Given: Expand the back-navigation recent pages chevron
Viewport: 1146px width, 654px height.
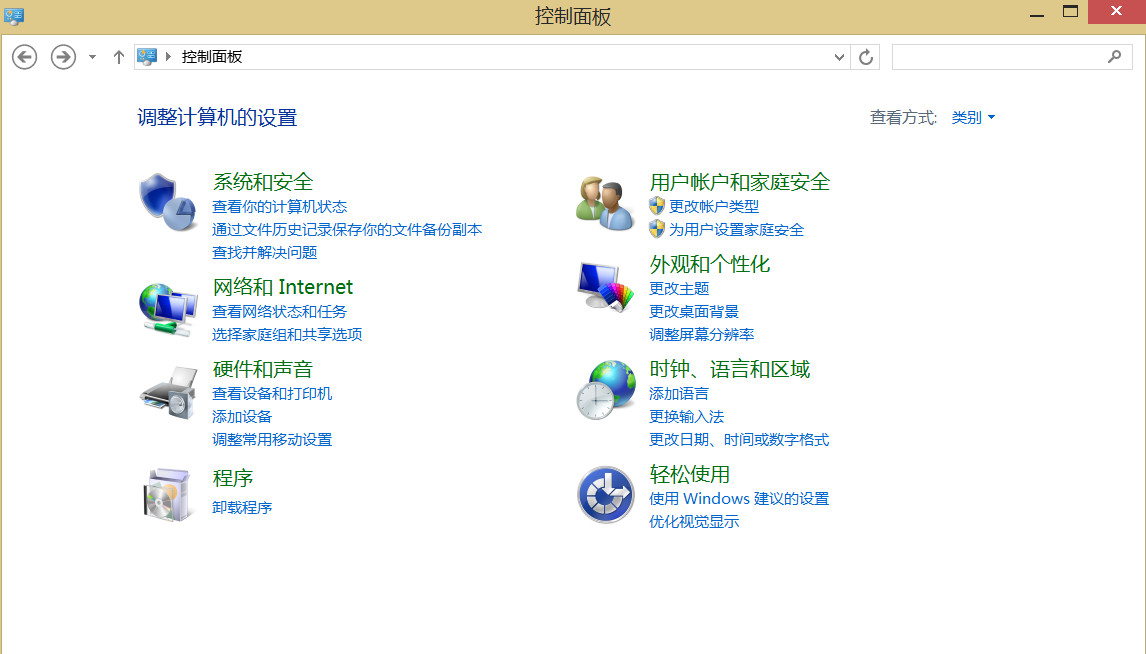Looking at the screenshot, I should pyautogui.click(x=91, y=57).
